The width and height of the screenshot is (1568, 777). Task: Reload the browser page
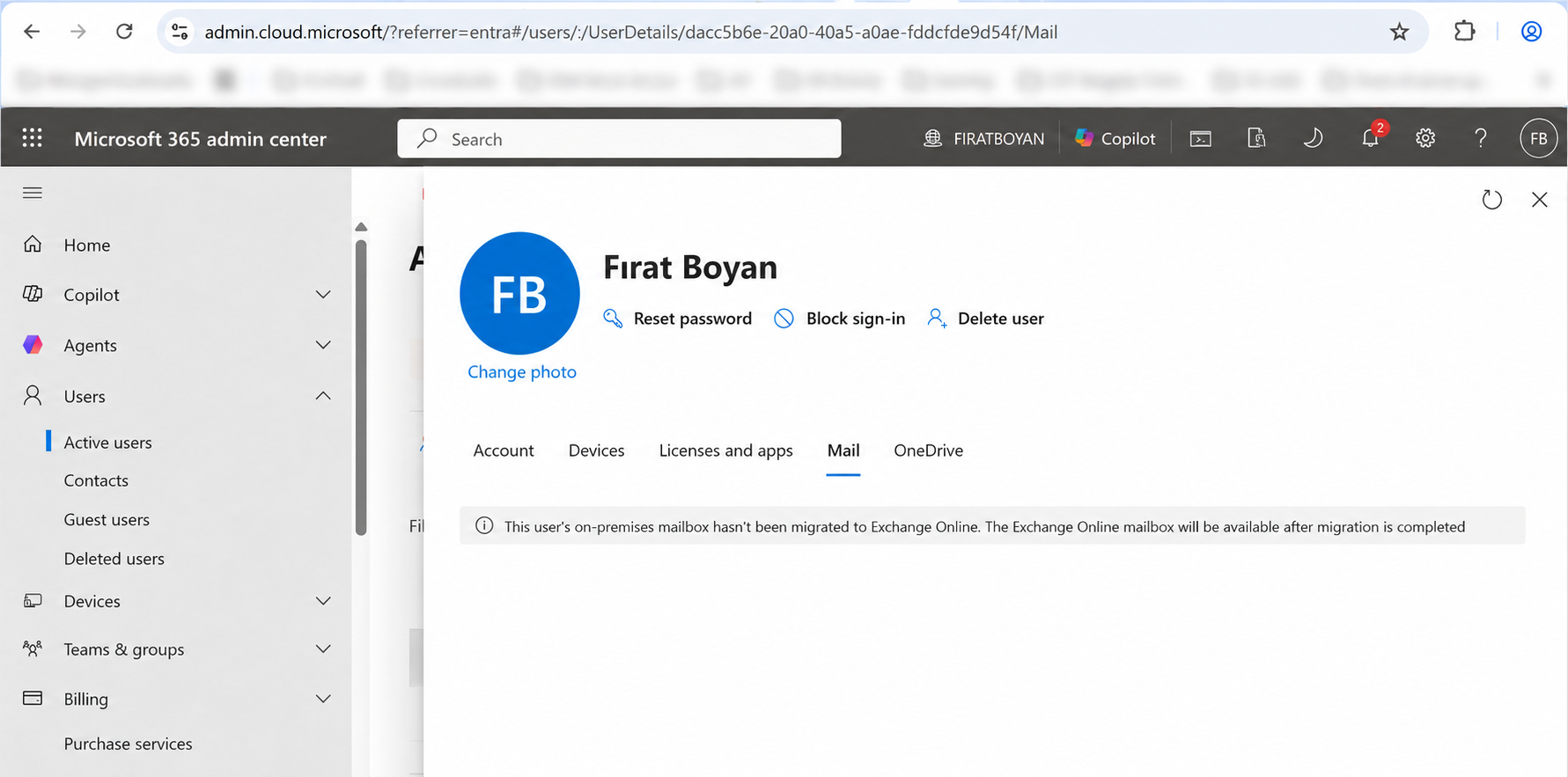[124, 32]
